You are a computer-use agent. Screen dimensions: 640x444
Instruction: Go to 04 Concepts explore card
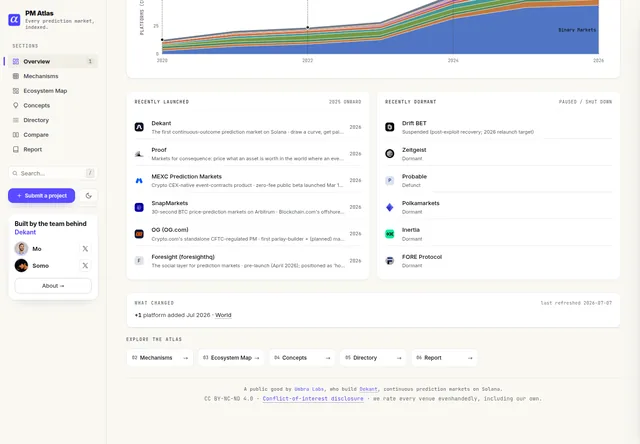point(302,357)
